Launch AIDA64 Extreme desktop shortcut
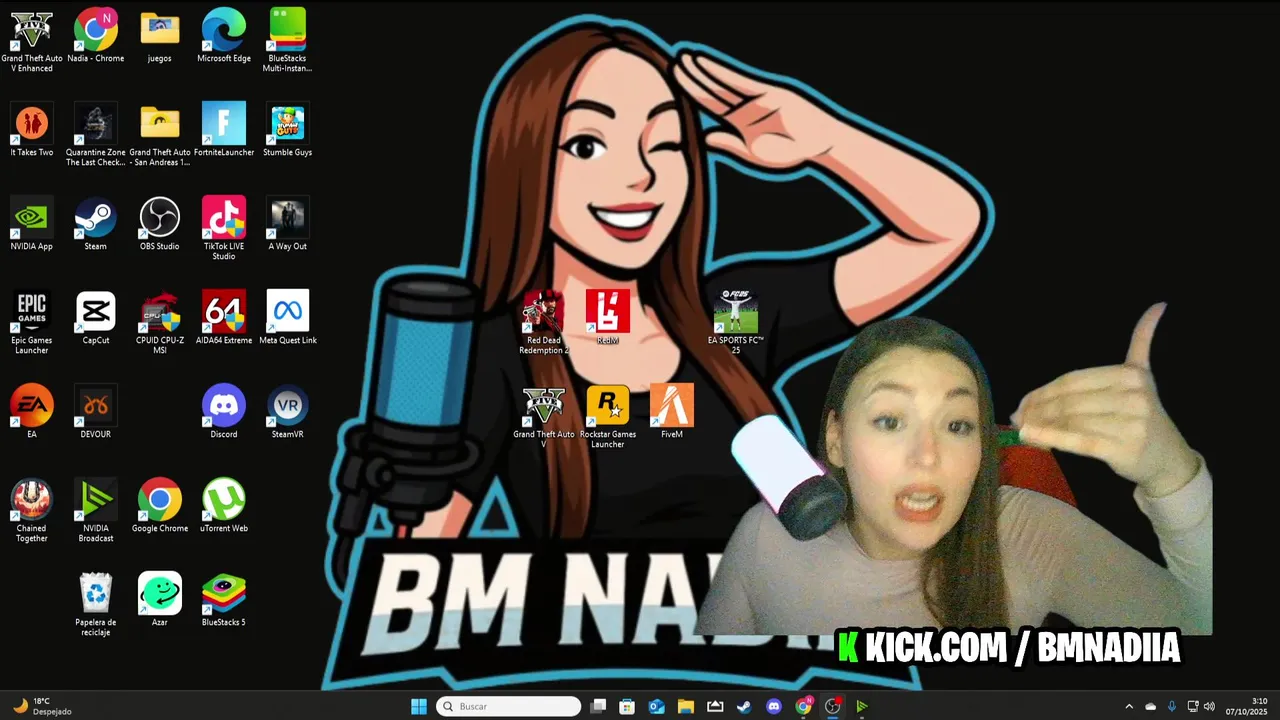This screenshot has height=720, width=1280. pos(224,318)
